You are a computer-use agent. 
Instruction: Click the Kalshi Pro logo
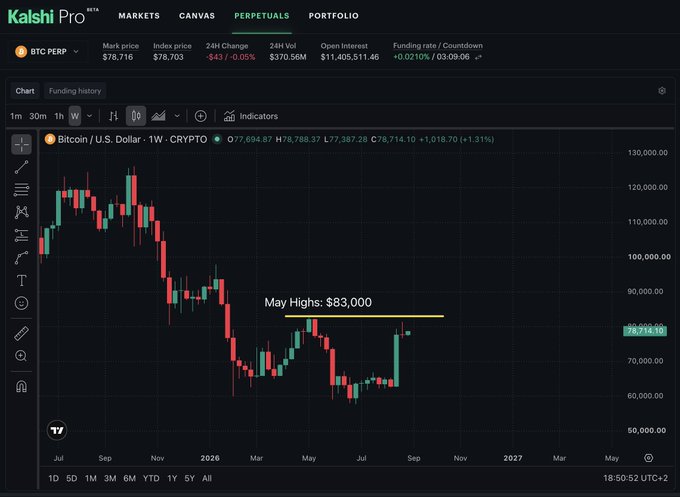(x=53, y=16)
